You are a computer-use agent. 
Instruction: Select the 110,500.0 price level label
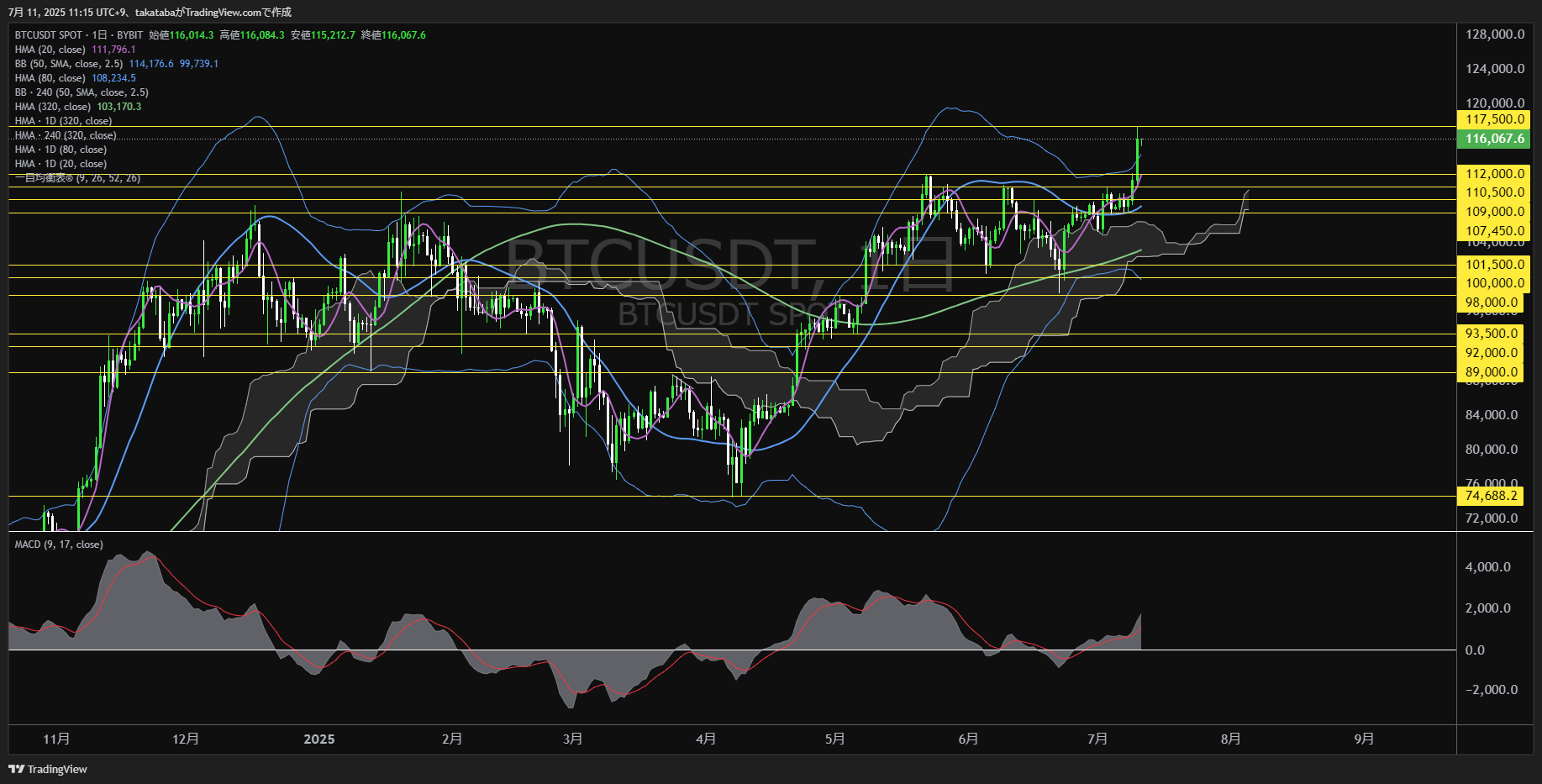[x=1494, y=192]
